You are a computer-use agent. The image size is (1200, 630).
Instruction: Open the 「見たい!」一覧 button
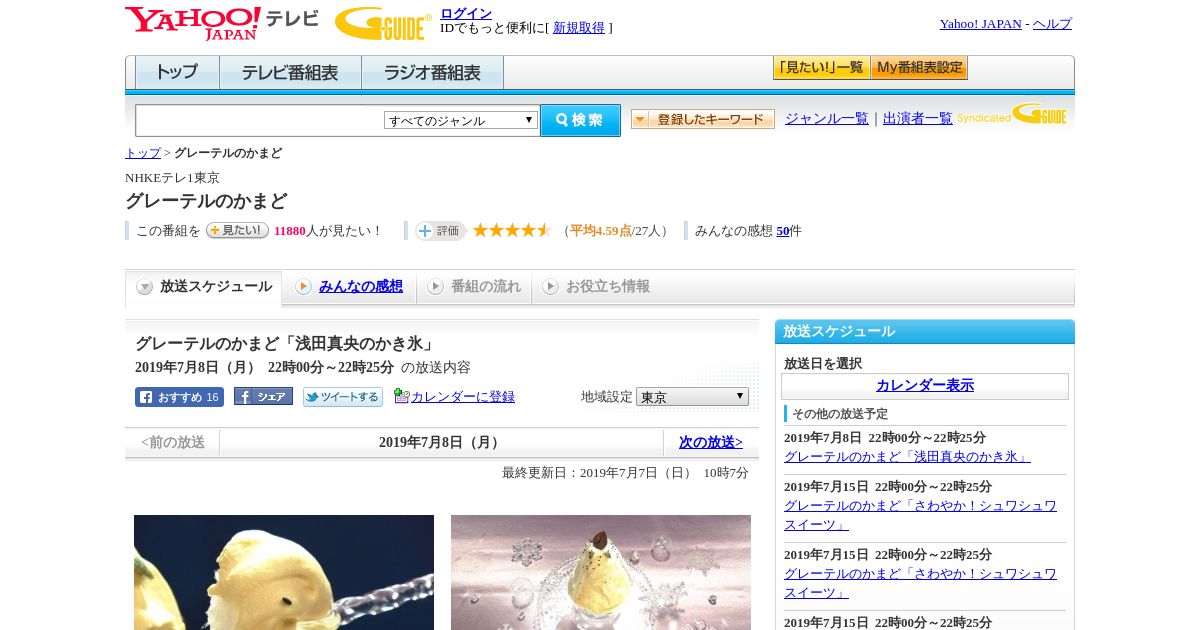(x=821, y=68)
